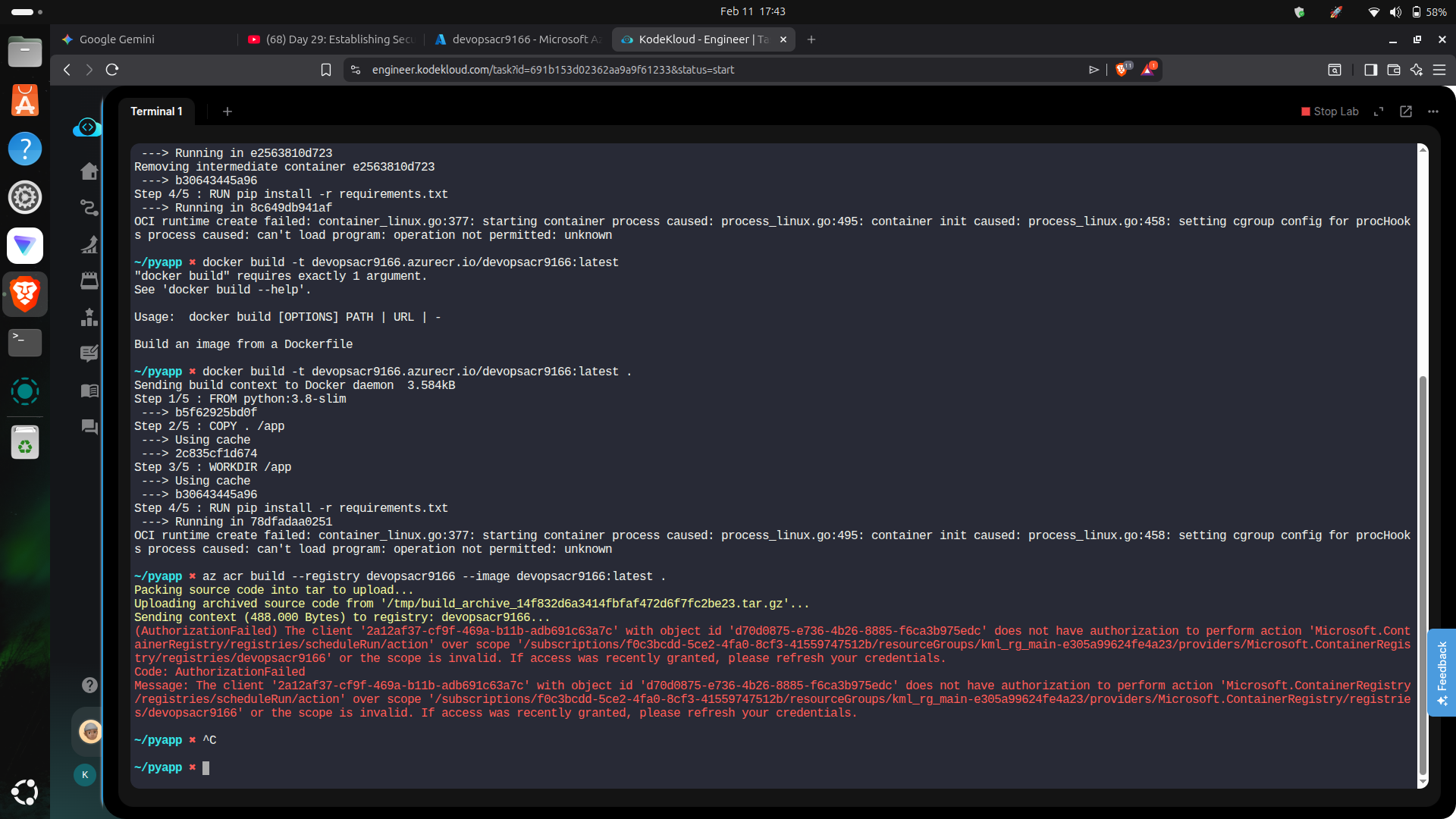Open the progress chart icon in sidebar
This screenshot has height=819, width=1456.
coord(89,244)
